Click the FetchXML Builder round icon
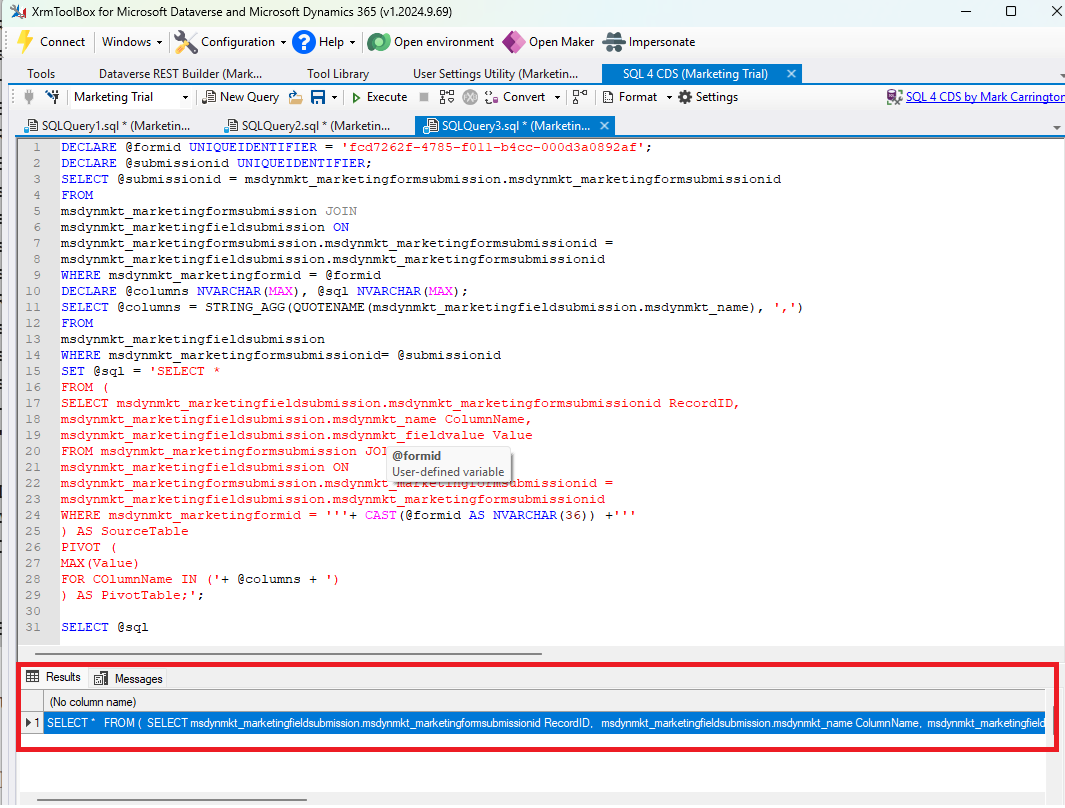Viewport: 1065px width, 808px height. 470,97
